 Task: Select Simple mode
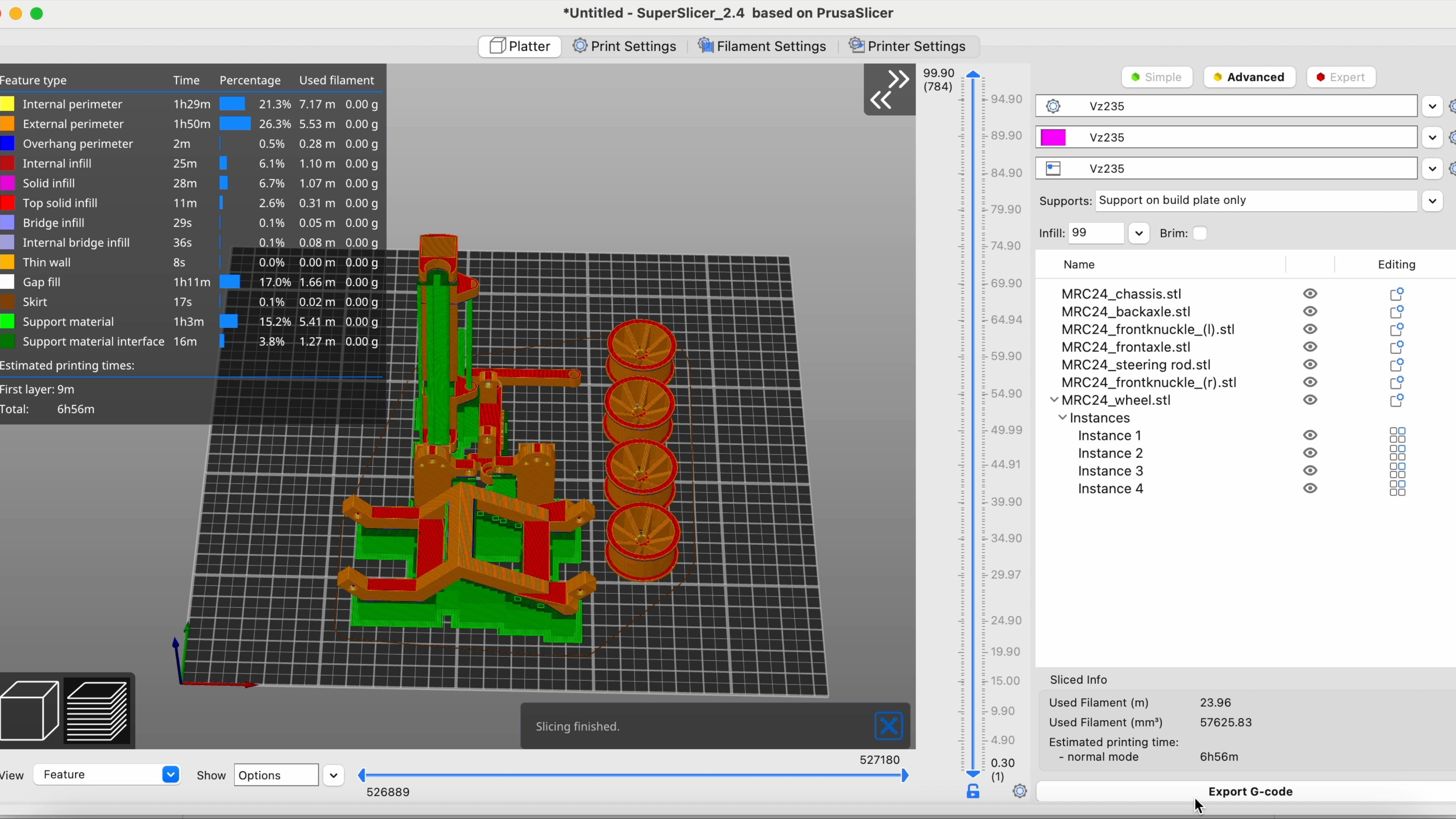pos(1157,77)
